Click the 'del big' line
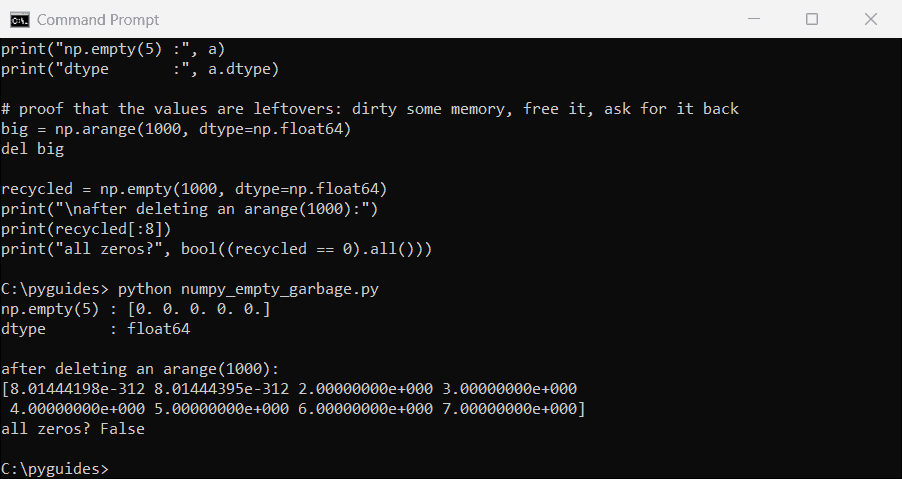Screen dimensions: 902x479 click(x=32, y=149)
